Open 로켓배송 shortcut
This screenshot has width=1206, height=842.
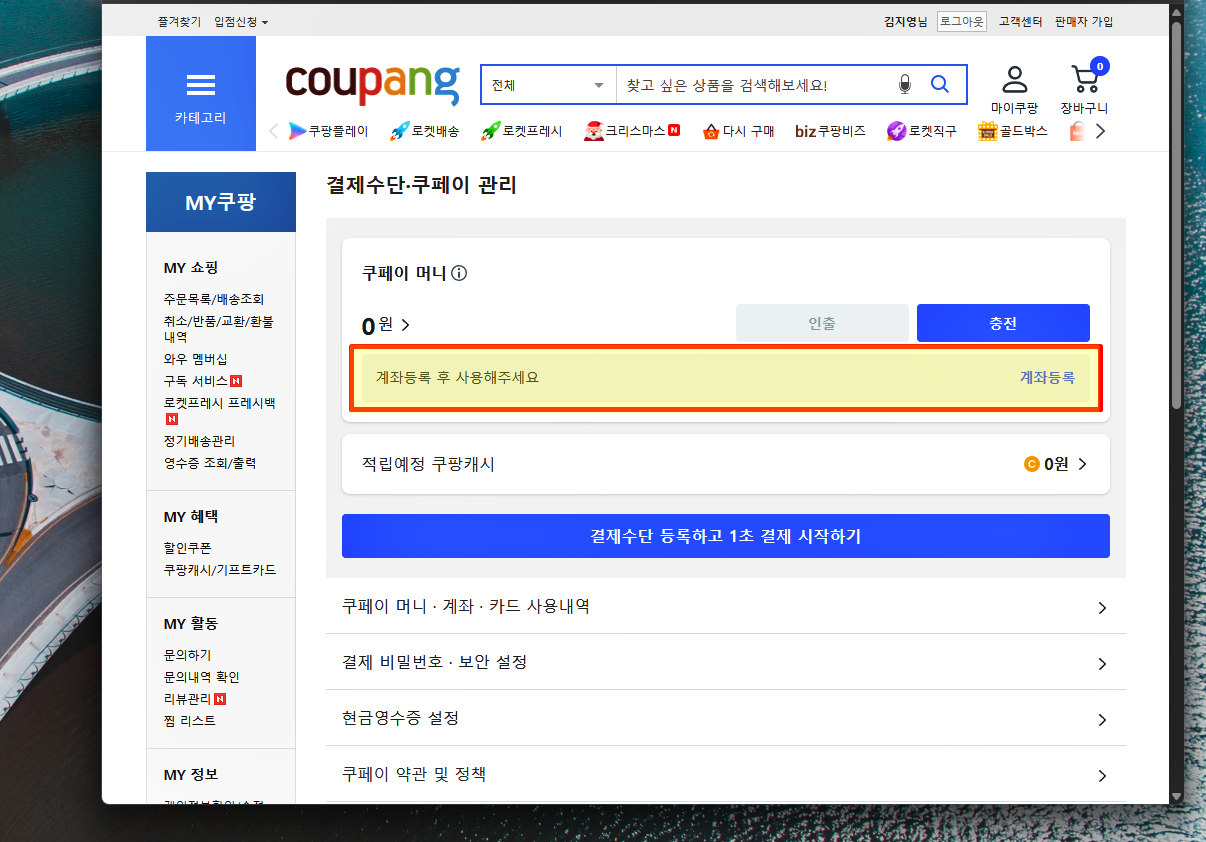point(424,131)
